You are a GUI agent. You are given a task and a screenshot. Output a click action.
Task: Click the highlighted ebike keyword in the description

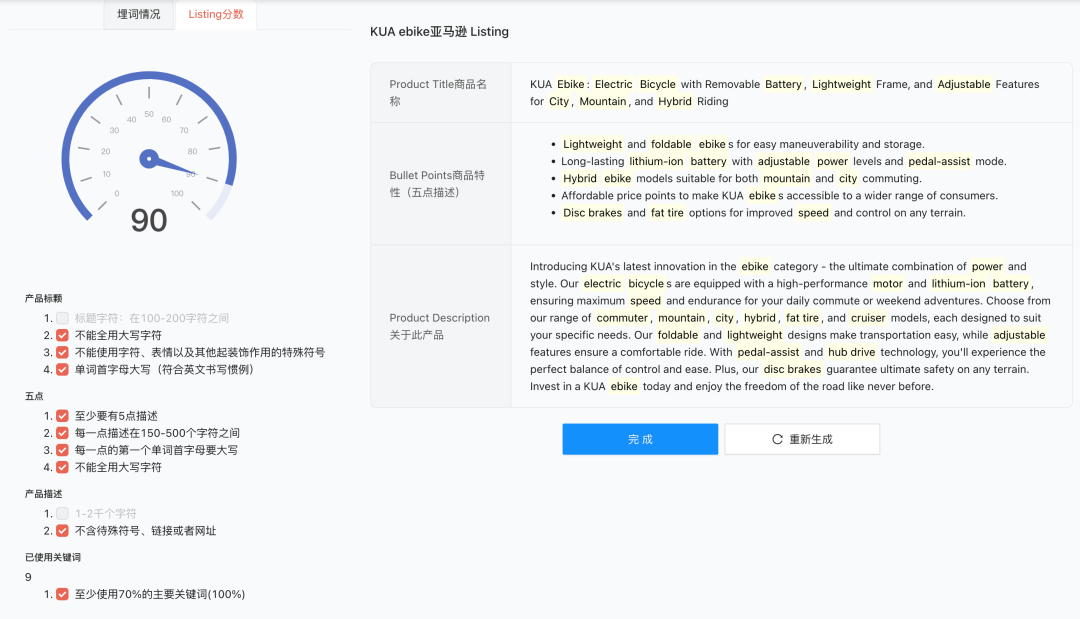(x=755, y=266)
